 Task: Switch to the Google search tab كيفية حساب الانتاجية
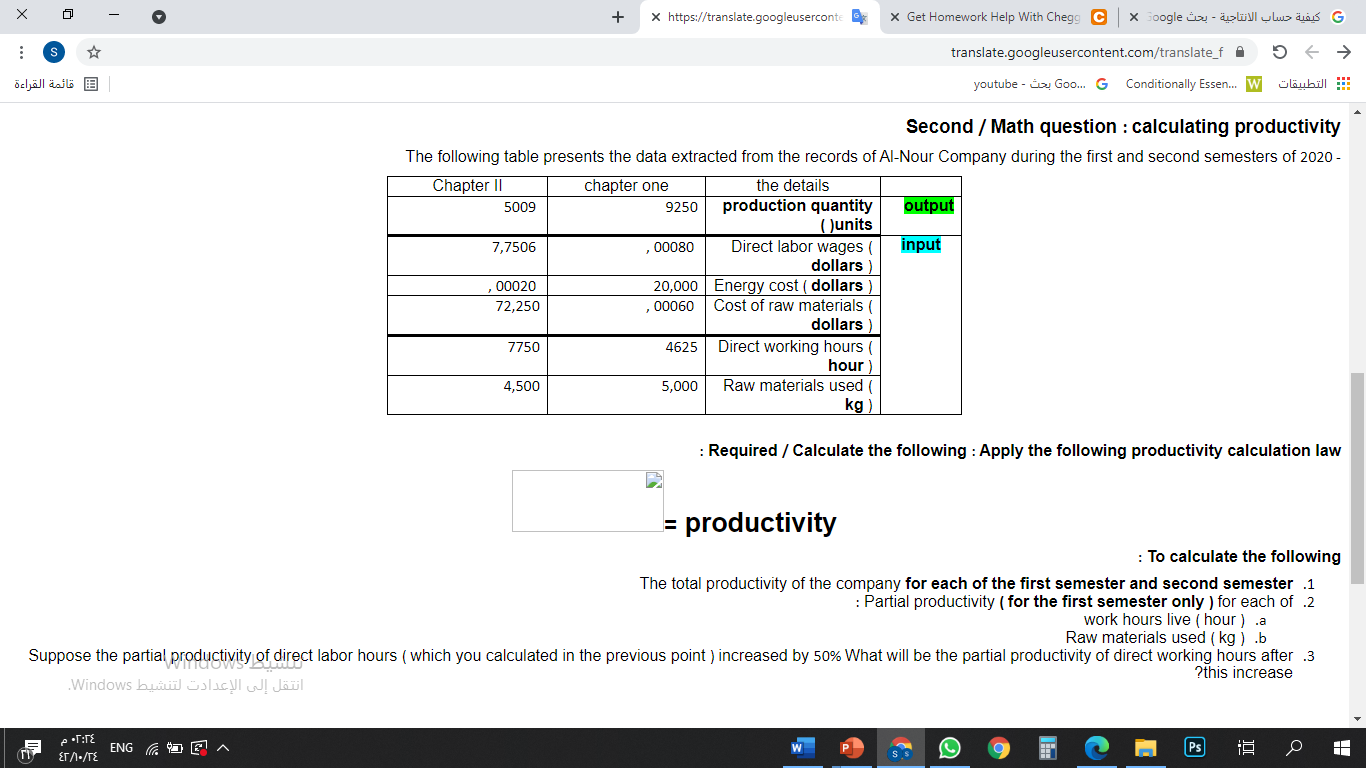click(1239, 17)
